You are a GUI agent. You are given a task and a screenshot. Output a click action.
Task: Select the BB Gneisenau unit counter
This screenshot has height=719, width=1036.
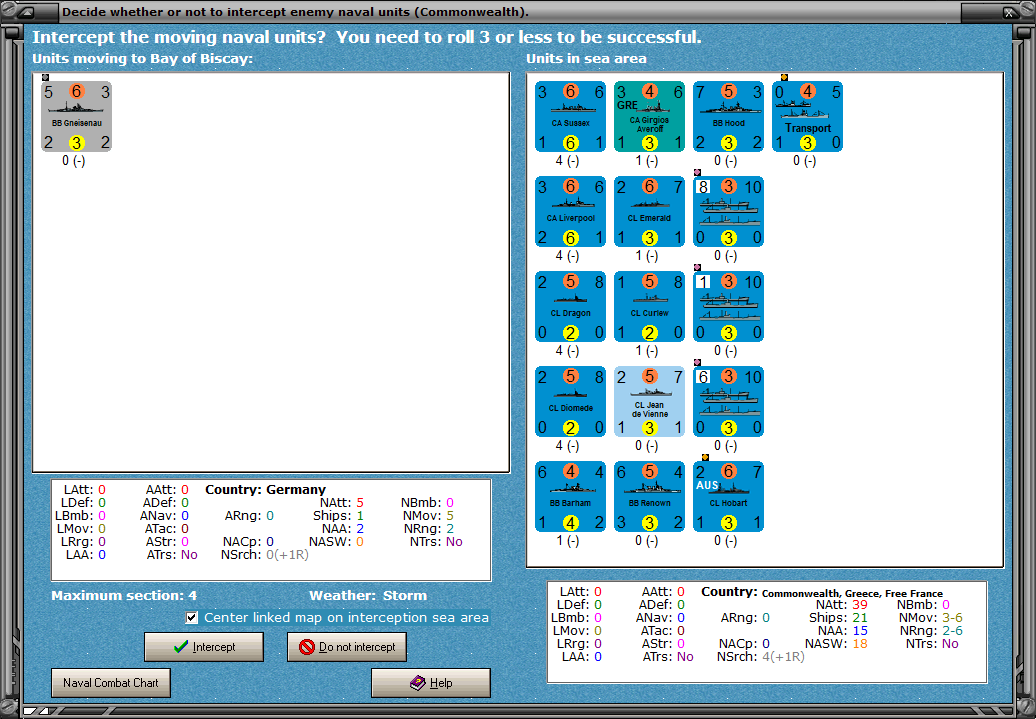click(x=77, y=117)
